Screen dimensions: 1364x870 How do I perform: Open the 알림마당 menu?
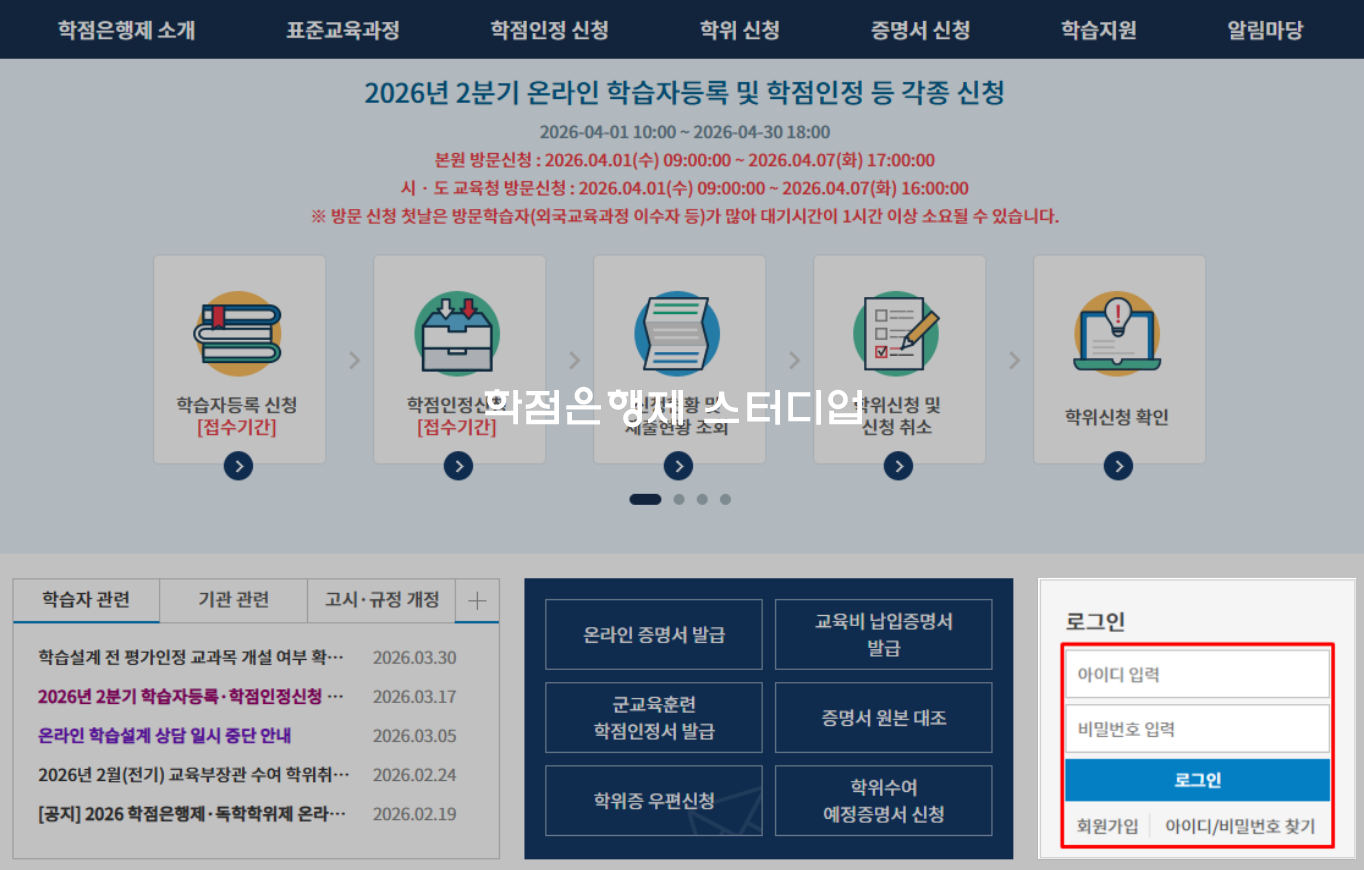pos(1265,30)
